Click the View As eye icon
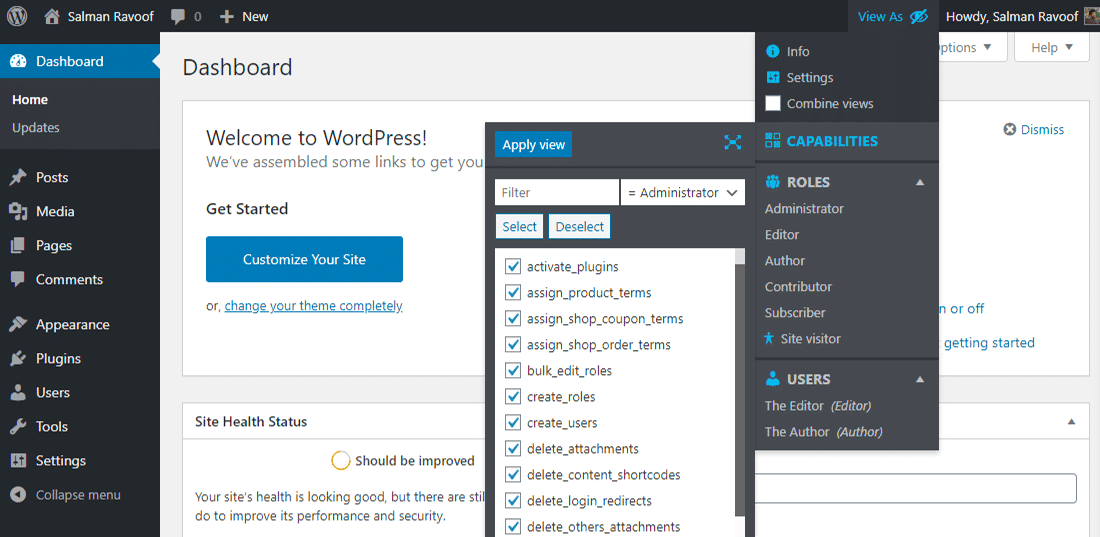 tap(919, 16)
